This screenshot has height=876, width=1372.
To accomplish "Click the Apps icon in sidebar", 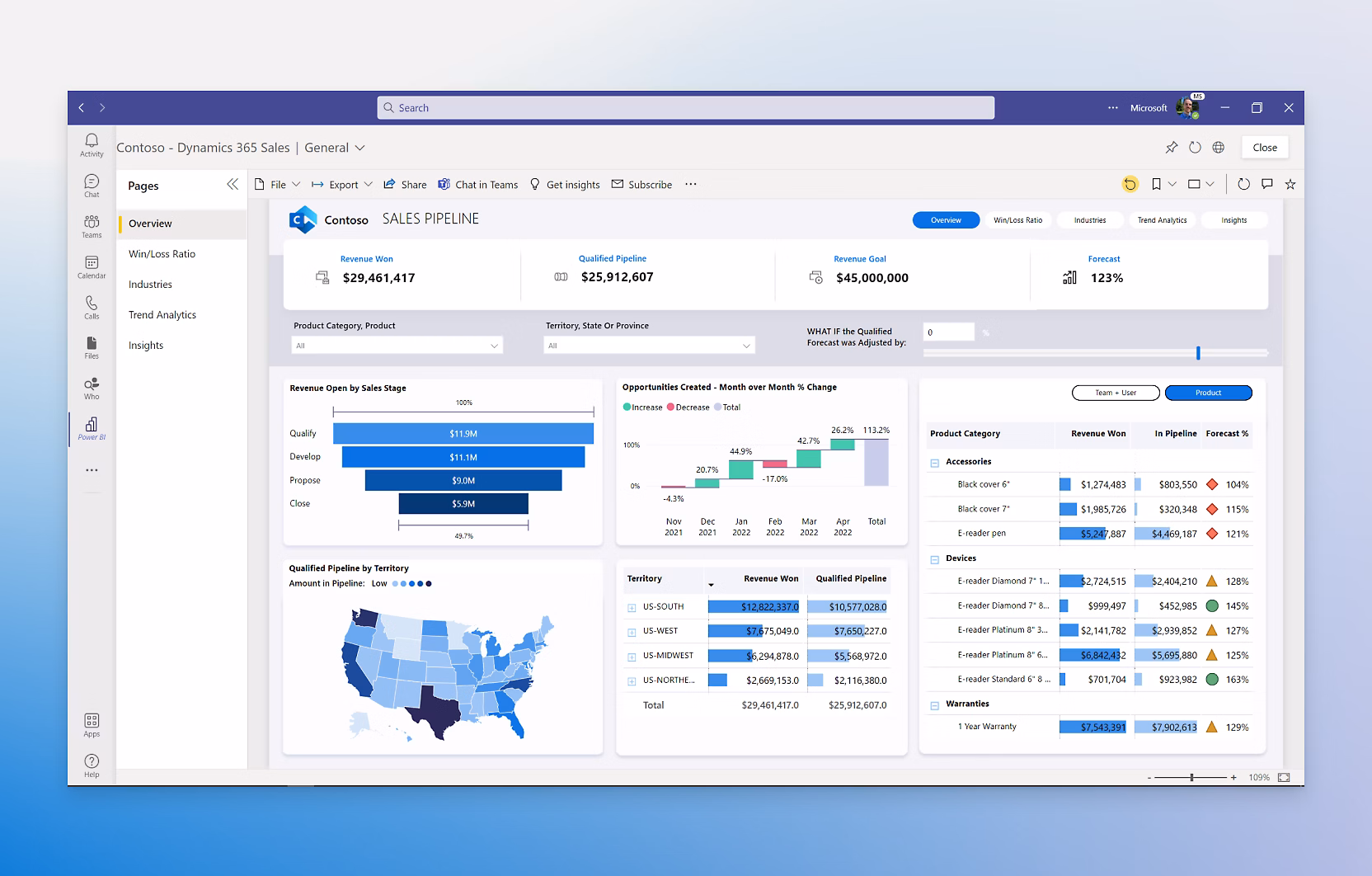I will tap(92, 725).
